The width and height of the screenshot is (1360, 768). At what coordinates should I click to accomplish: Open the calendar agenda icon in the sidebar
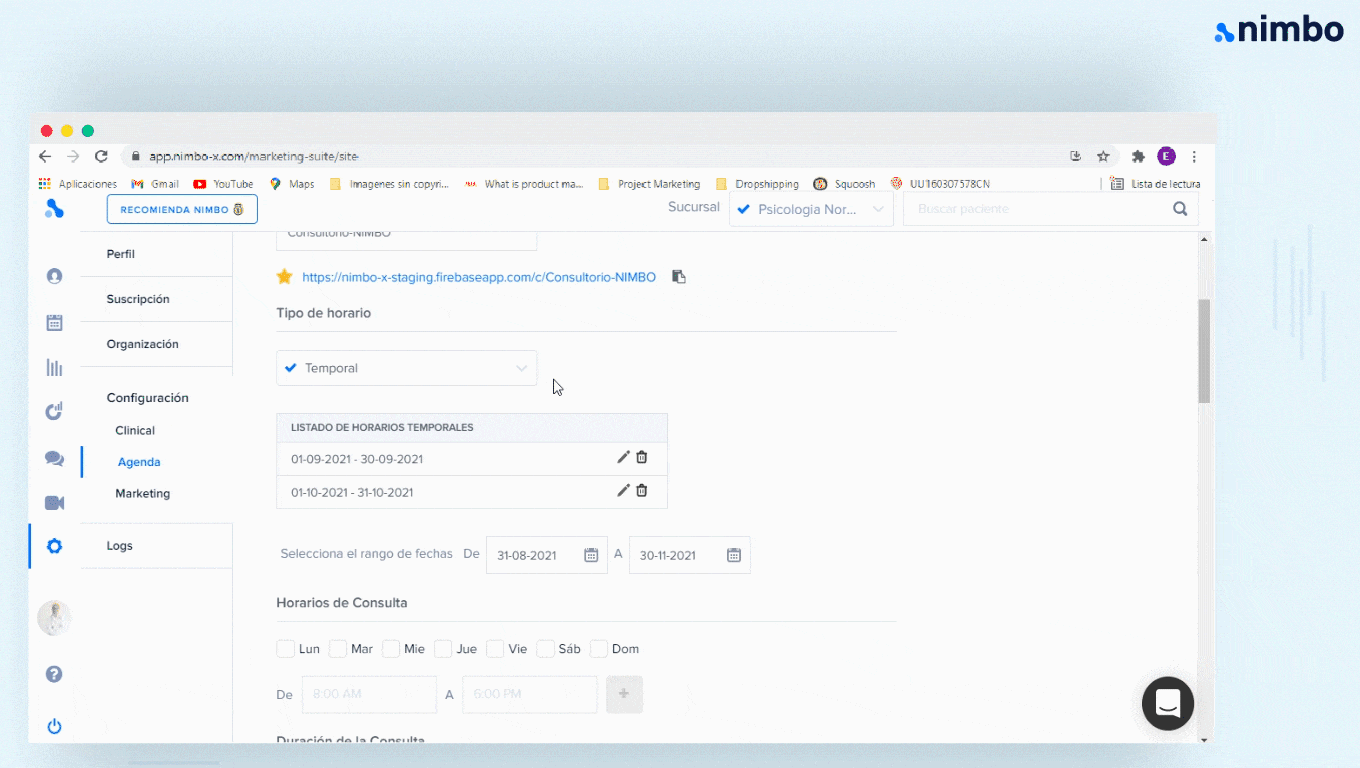point(53,322)
